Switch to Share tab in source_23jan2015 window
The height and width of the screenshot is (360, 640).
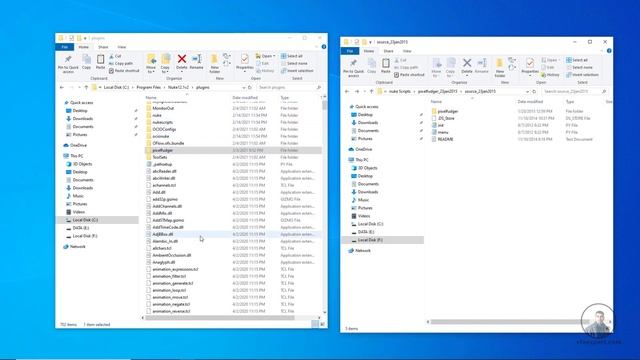coord(389,51)
